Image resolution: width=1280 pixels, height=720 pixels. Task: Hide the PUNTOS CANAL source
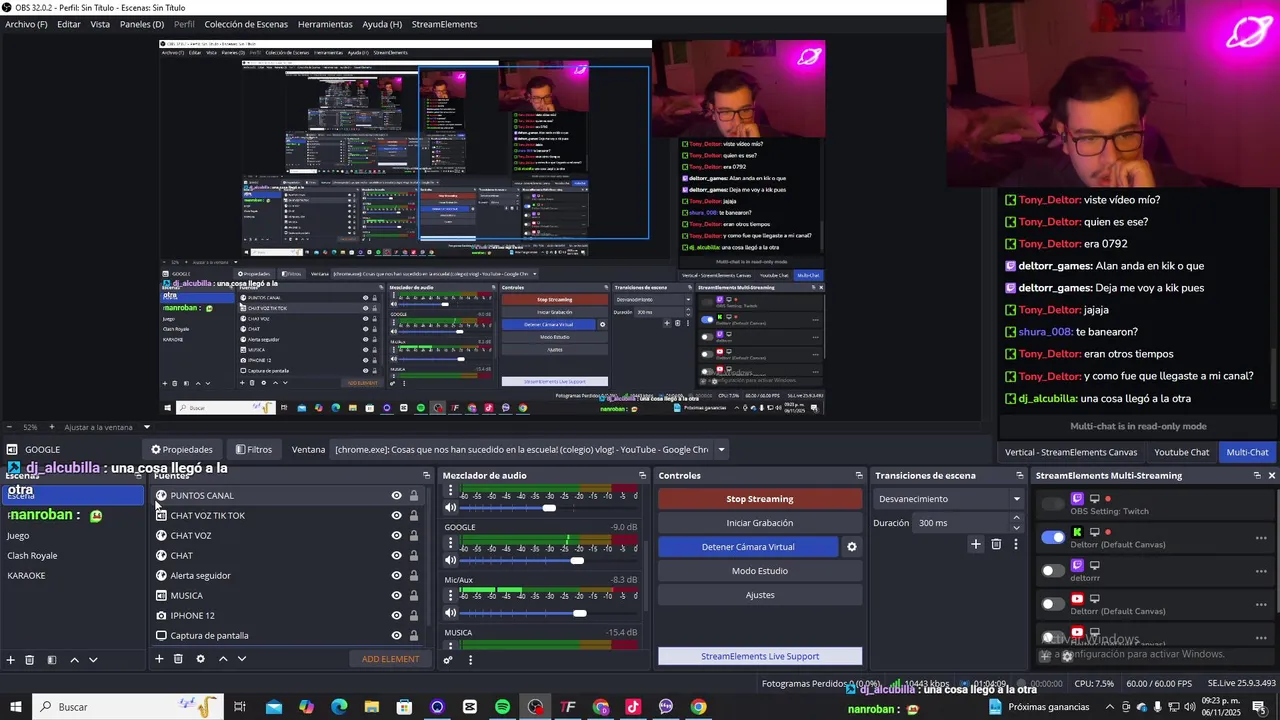(x=396, y=496)
